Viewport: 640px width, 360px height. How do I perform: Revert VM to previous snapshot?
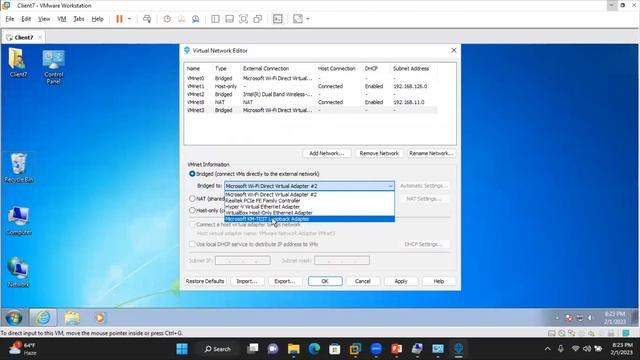(181, 19)
